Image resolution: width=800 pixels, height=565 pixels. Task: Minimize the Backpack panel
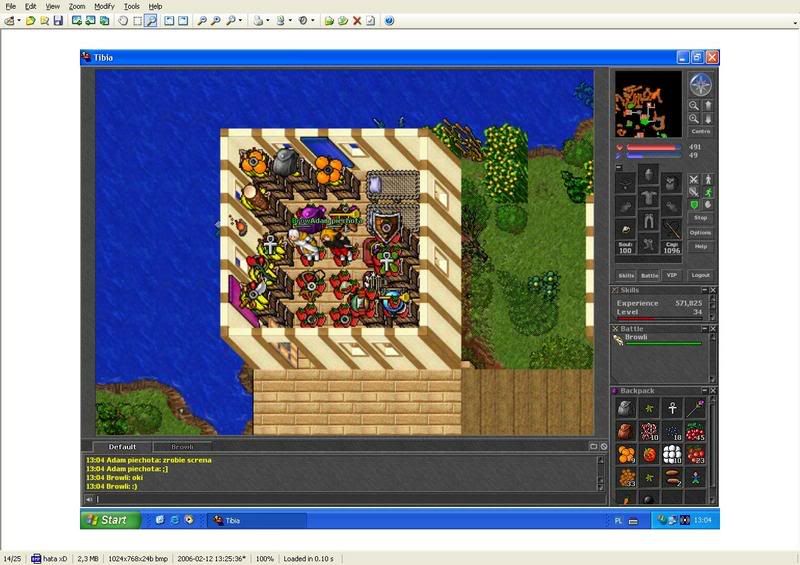705,390
